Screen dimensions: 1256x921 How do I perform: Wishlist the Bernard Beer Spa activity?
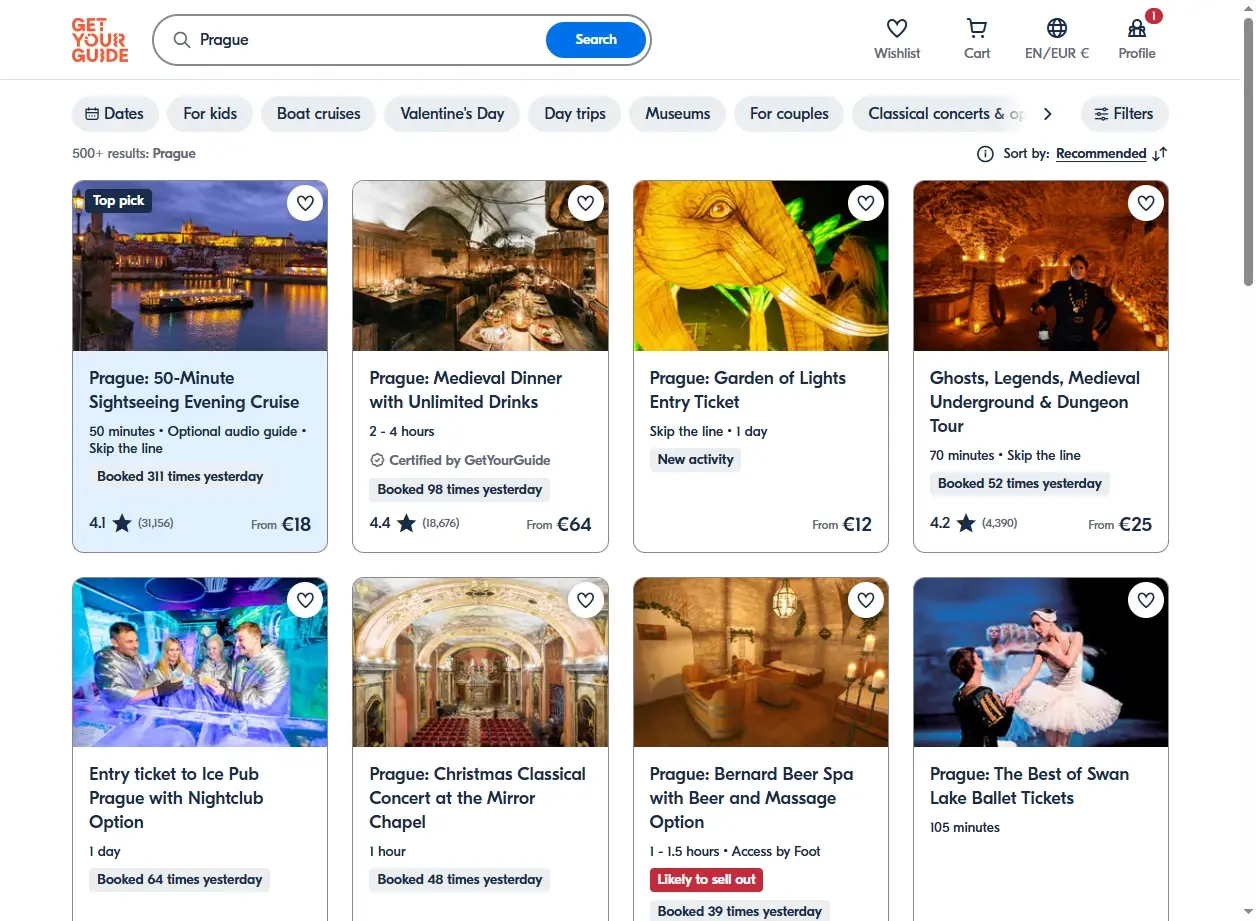click(x=866, y=600)
